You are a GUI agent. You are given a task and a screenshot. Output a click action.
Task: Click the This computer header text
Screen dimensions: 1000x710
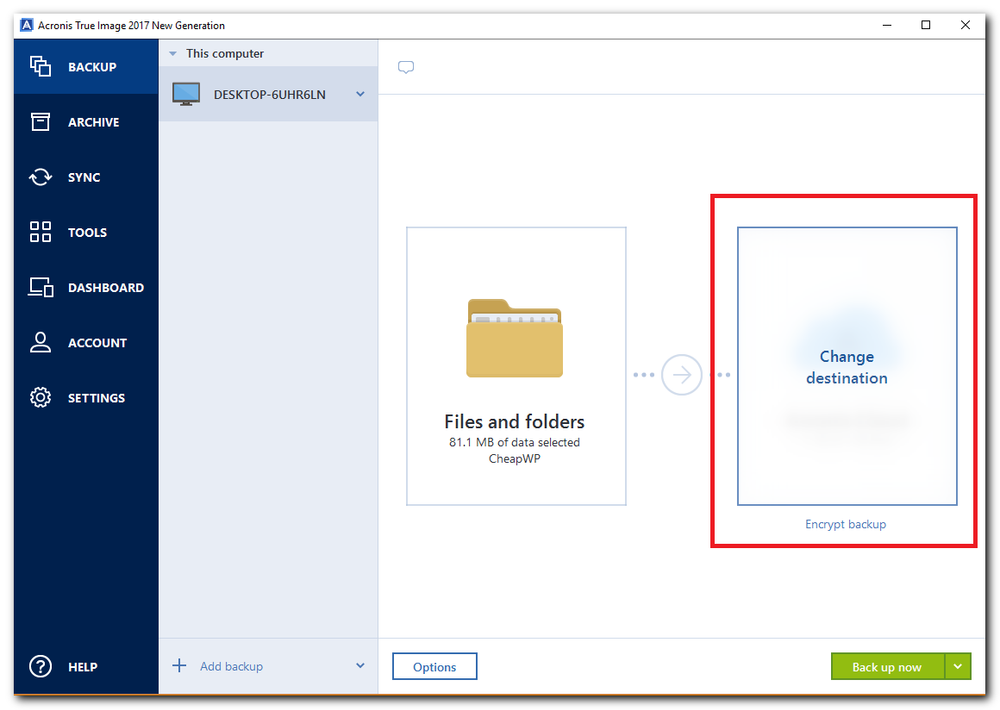coord(224,54)
